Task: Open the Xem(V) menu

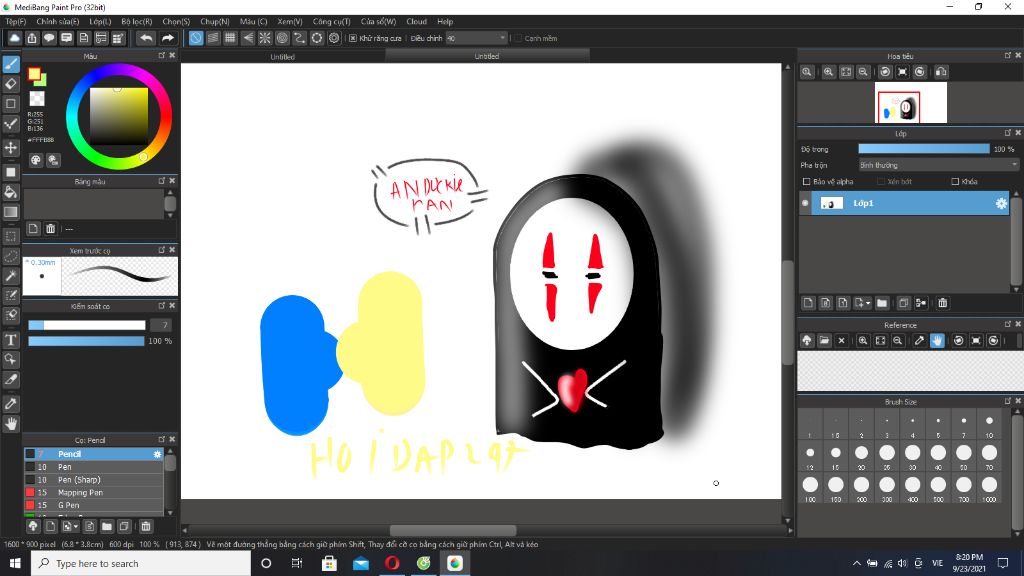Action: pyautogui.click(x=289, y=22)
